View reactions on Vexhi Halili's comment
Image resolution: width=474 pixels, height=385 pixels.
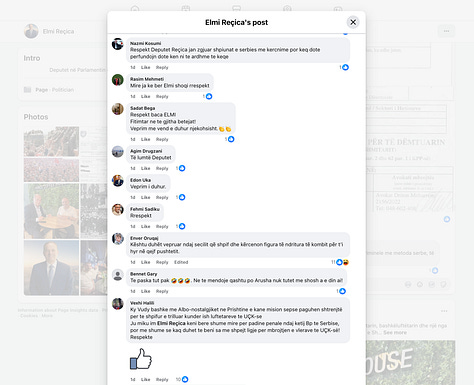[182, 379]
